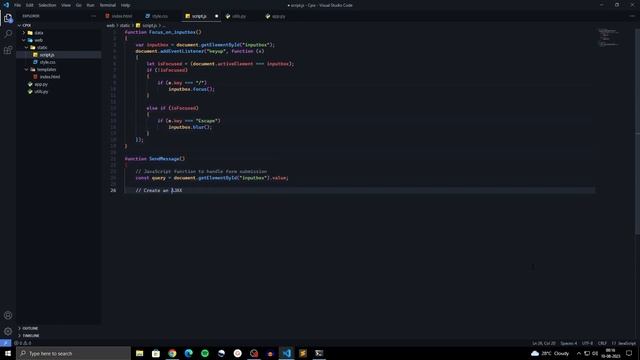Open the Manage gear icon
Screen dimensions: 640x360
(8, 331)
